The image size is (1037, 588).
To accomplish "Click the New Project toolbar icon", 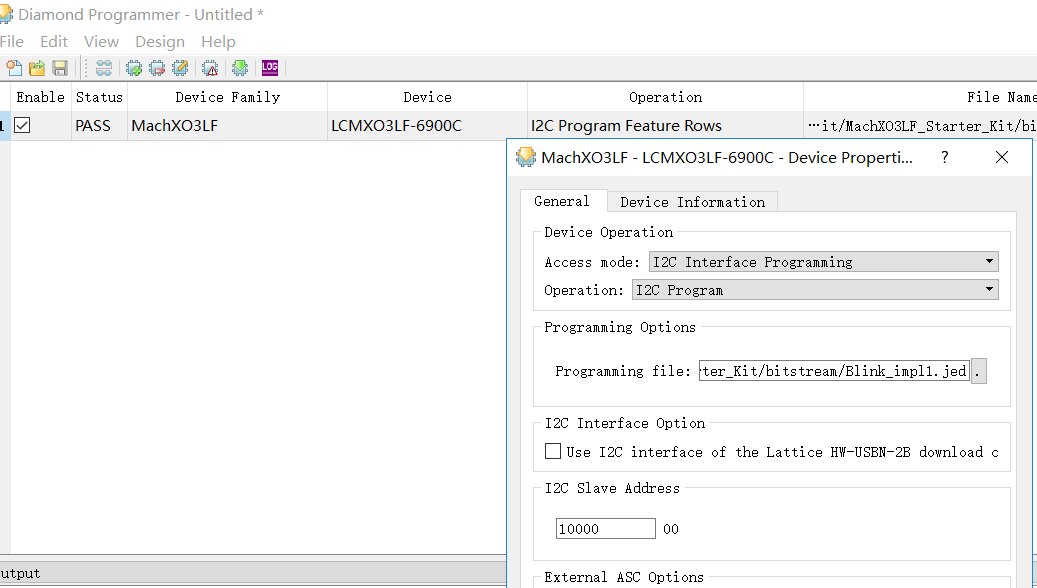I will (x=13, y=67).
